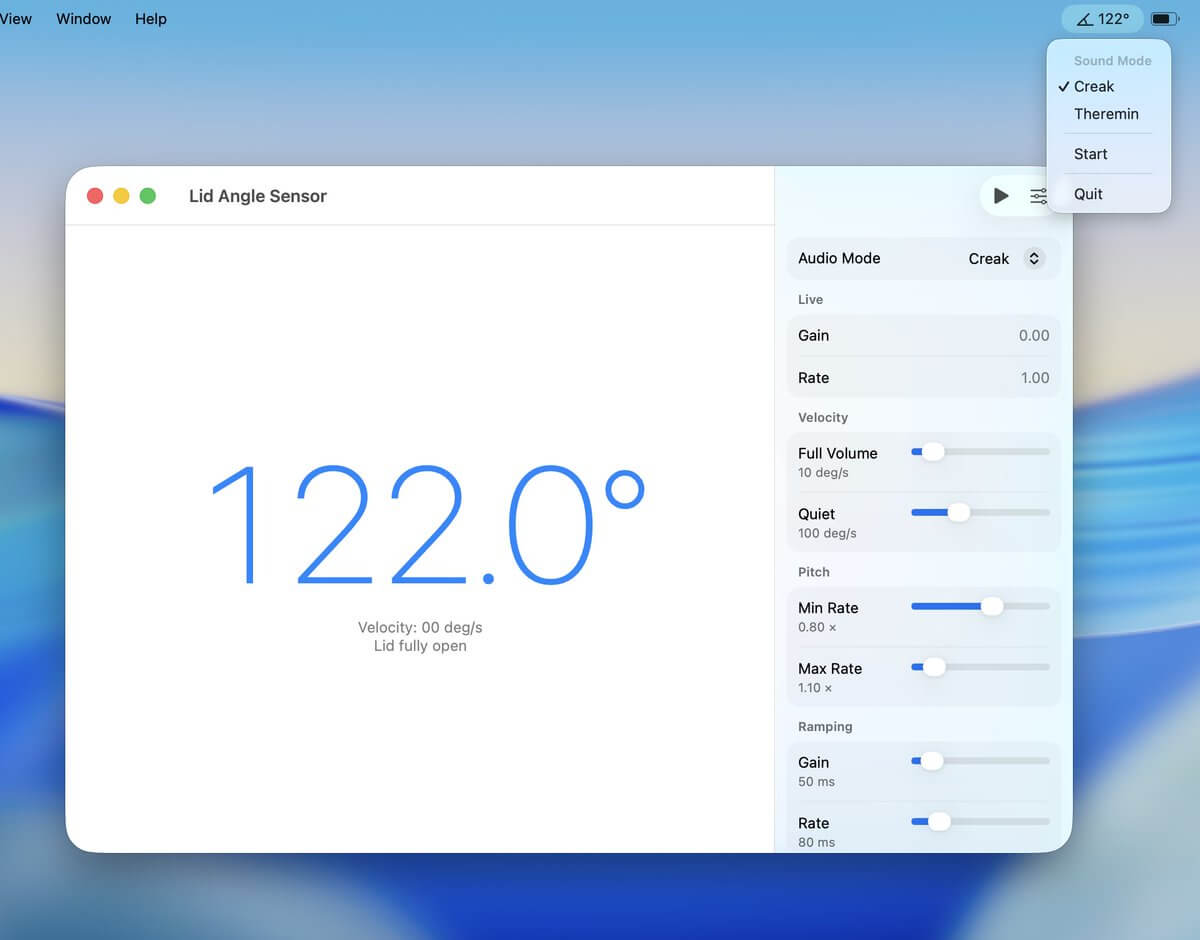Quit the app from status menu
Image resolution: width=1200 pixels, height=940 pixels.
[1088, 194]
